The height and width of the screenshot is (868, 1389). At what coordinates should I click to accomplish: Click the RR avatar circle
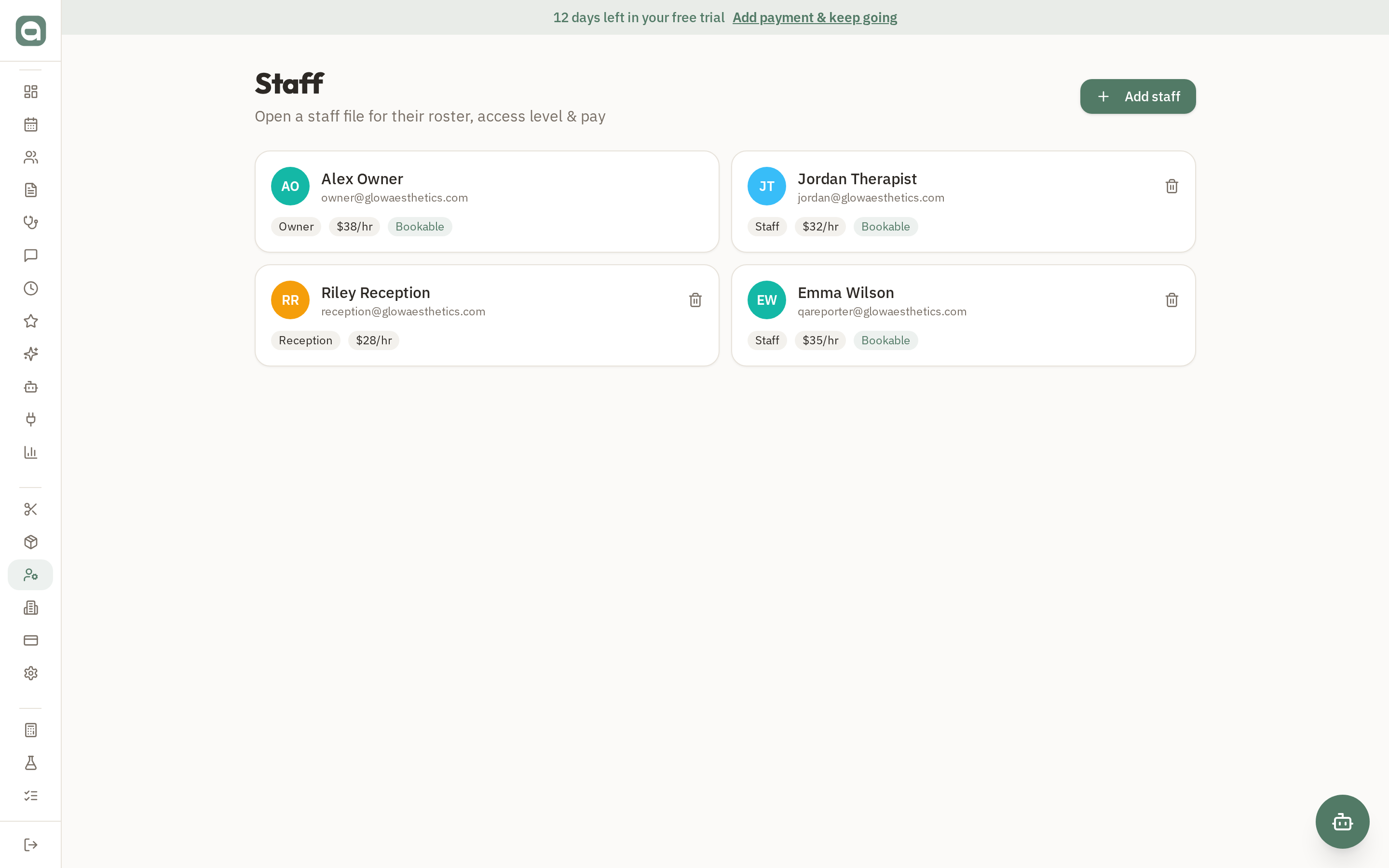pyautogui.click(x=290, y=299)
